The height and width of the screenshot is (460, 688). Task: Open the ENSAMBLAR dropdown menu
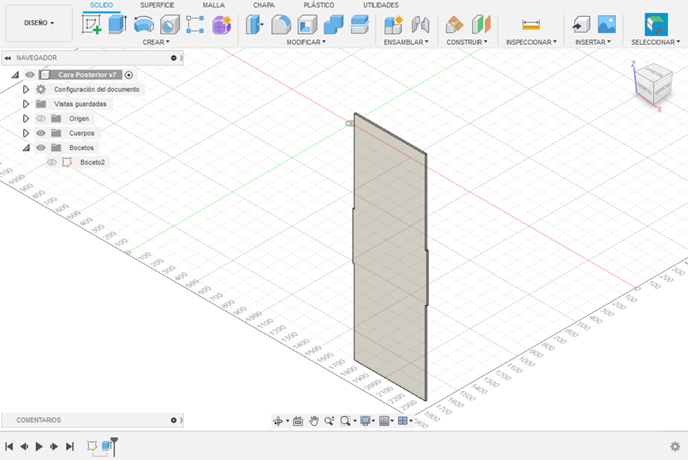pyautogui.click(x=406, y=42)
